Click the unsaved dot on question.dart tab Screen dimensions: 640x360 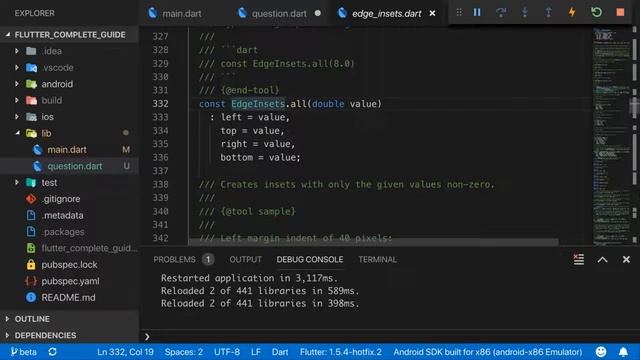tap(318, 13)
